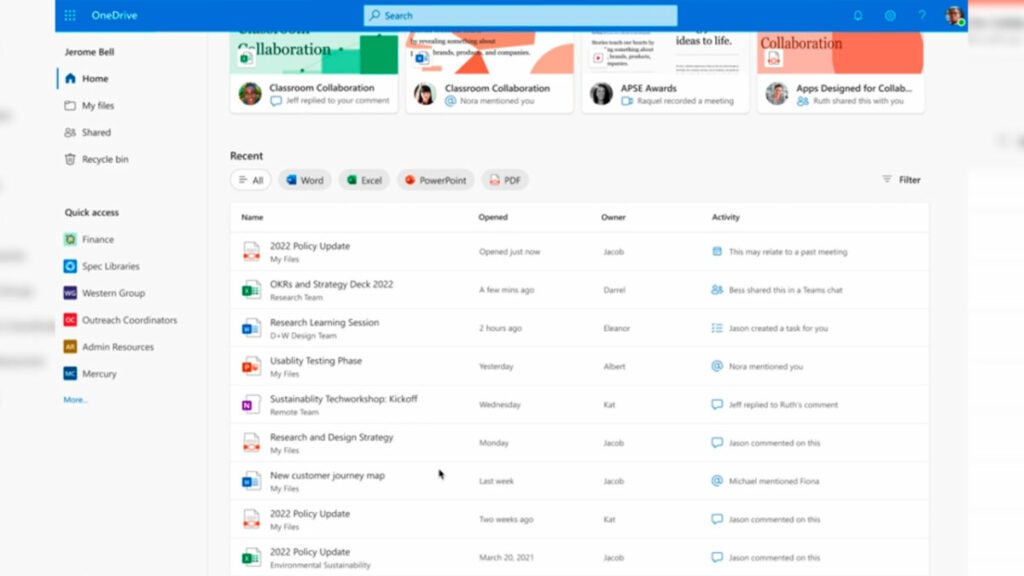Click the Search input field
The image size is (1024, 576).
point(520,15)
